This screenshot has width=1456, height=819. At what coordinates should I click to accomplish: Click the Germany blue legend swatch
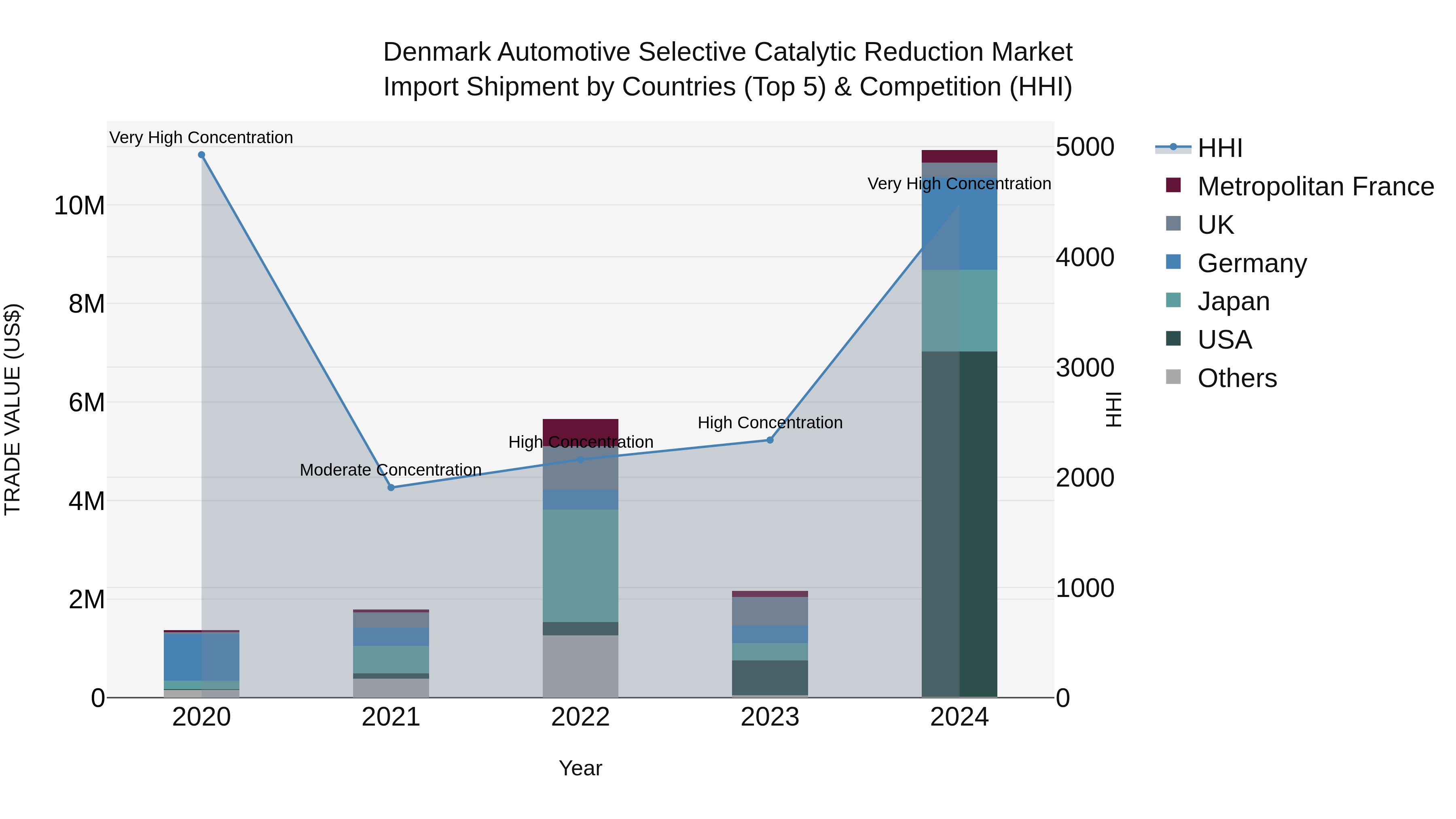1173,262
